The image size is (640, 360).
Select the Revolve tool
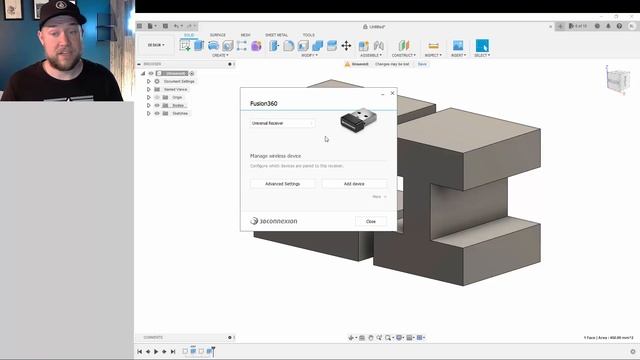tap(213, 46)
